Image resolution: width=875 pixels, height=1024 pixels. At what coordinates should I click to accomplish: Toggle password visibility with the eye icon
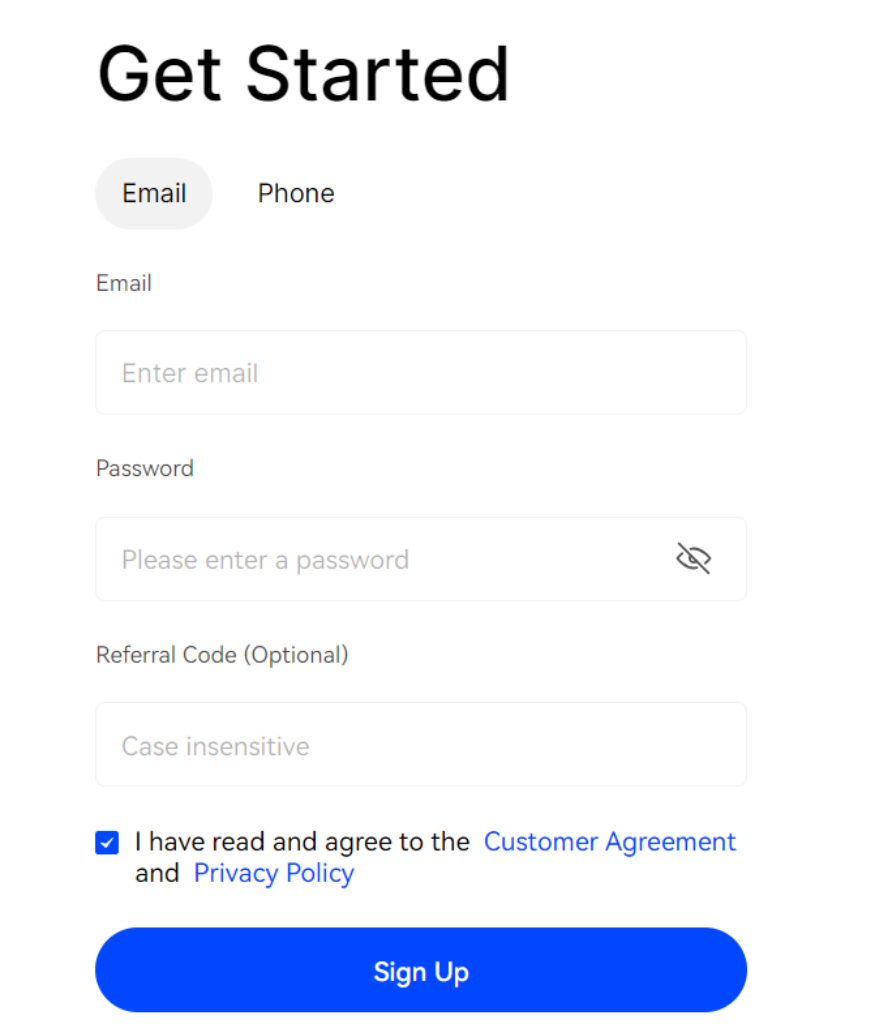693,559
